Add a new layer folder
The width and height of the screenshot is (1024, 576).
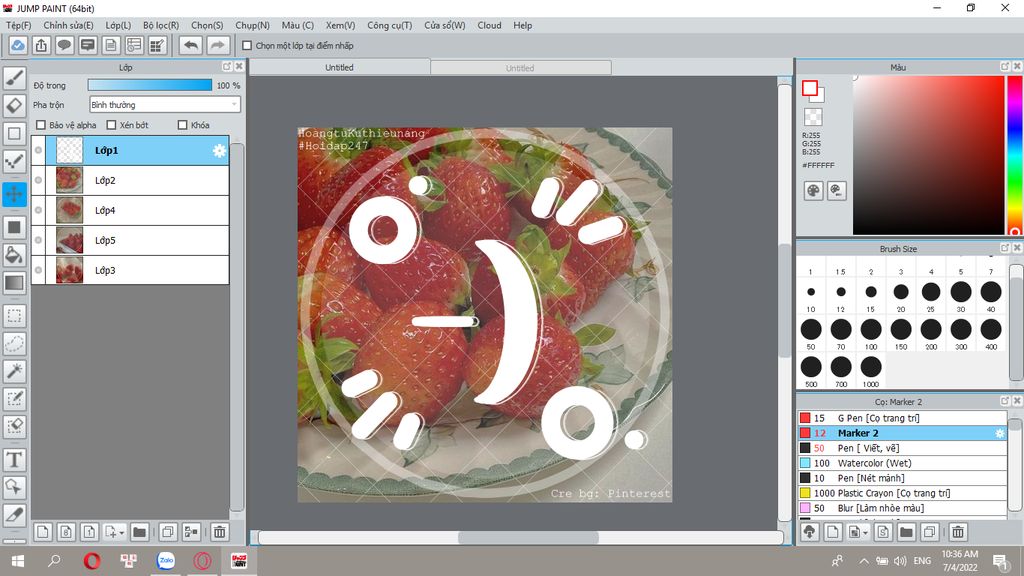[139, 532]
